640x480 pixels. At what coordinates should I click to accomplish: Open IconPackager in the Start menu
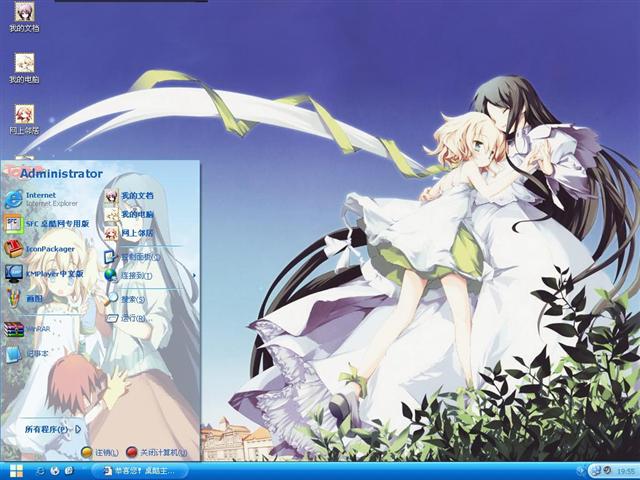(x=40, y=249)
